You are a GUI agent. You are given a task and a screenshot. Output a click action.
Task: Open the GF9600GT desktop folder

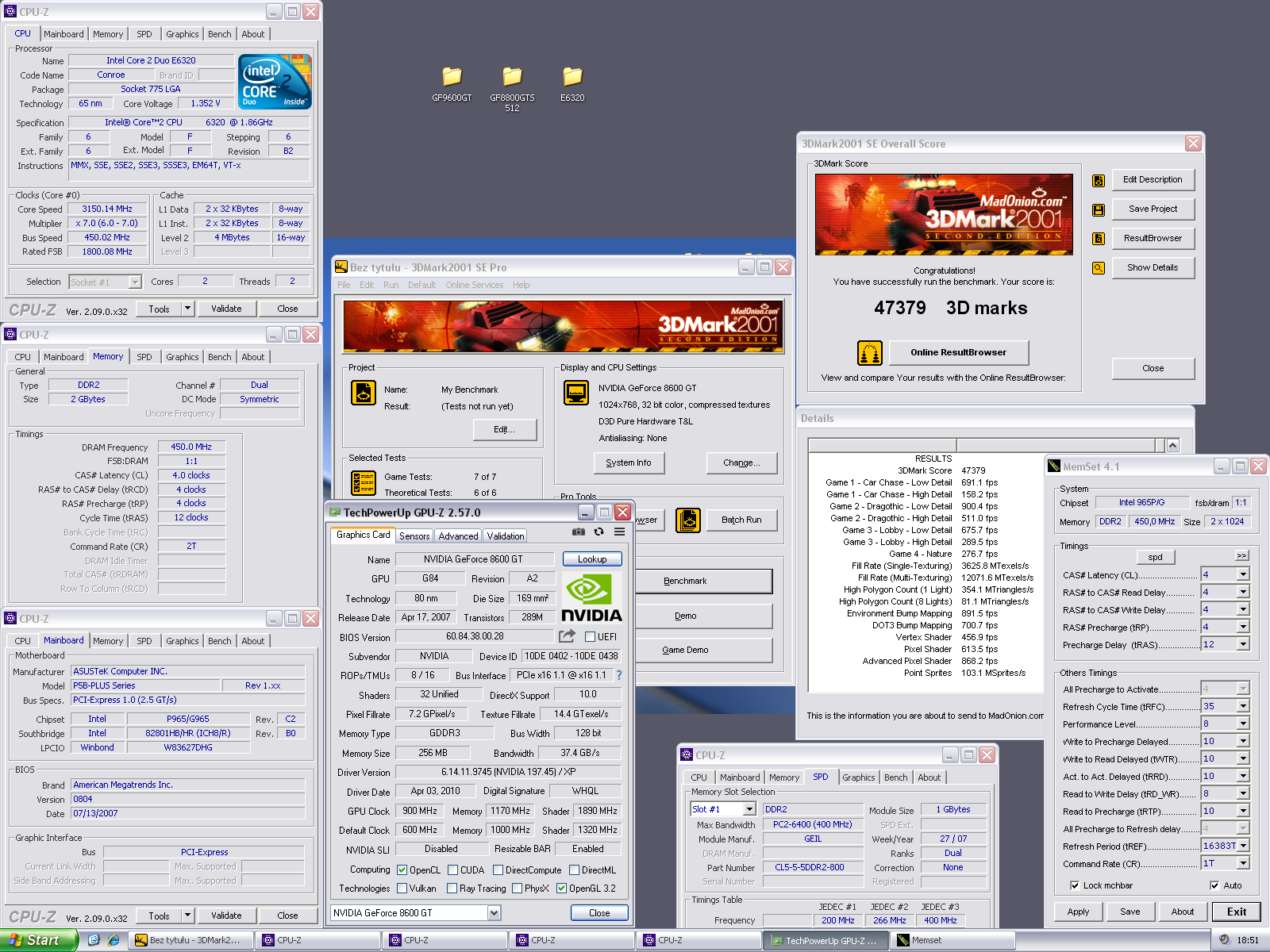click(452, 77)
